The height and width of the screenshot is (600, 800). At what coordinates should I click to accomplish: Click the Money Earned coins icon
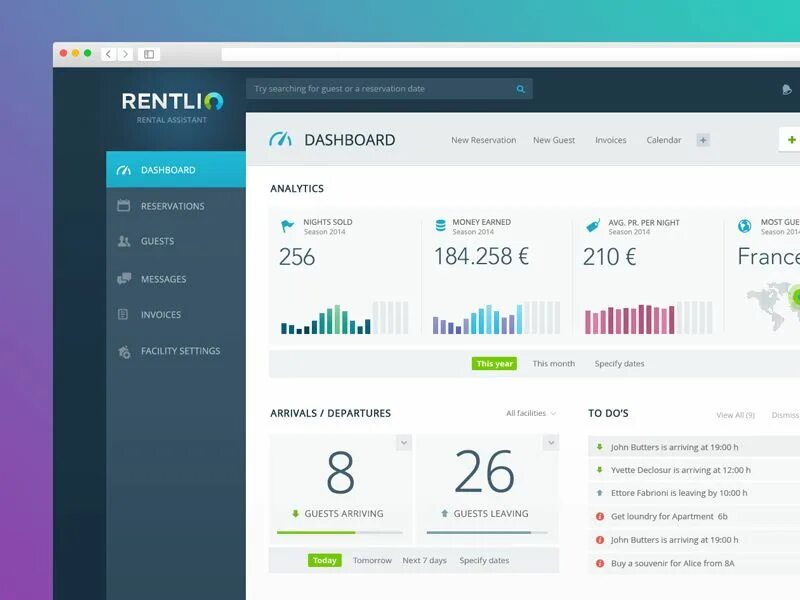coord(440,225)
